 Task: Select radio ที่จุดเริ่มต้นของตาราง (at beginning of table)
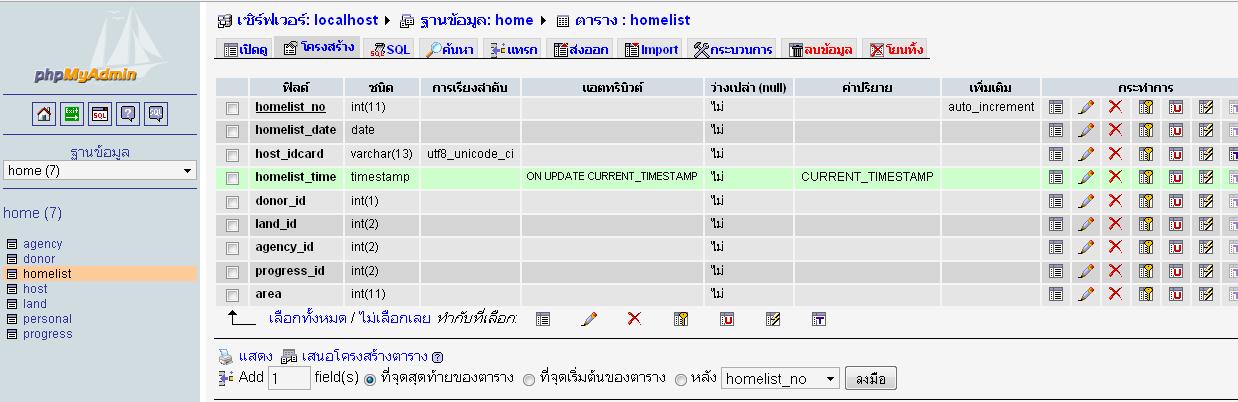pyautogui.click(x=528, y=379)
